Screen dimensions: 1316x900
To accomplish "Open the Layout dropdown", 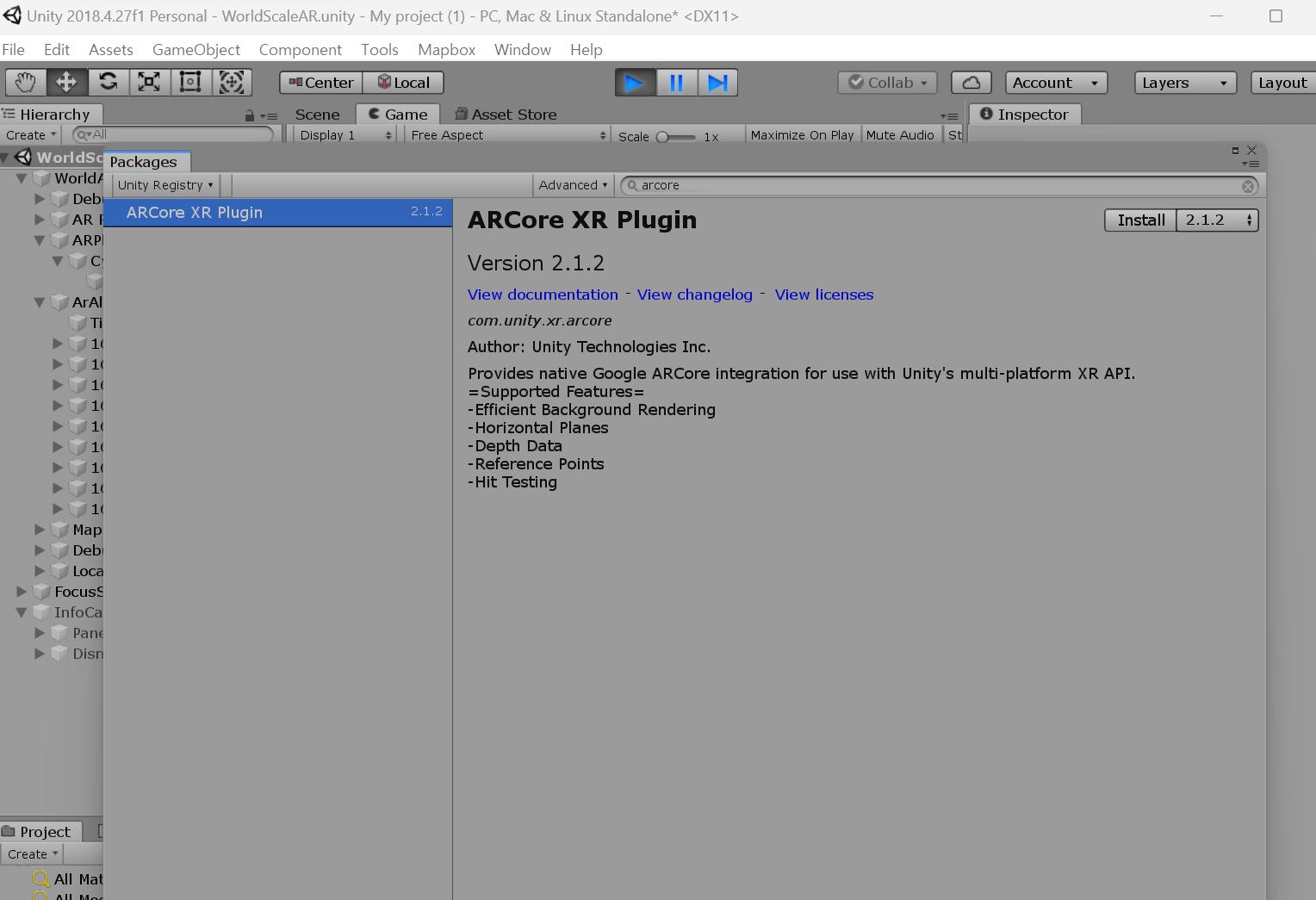I will click(x=1283, y=83).
